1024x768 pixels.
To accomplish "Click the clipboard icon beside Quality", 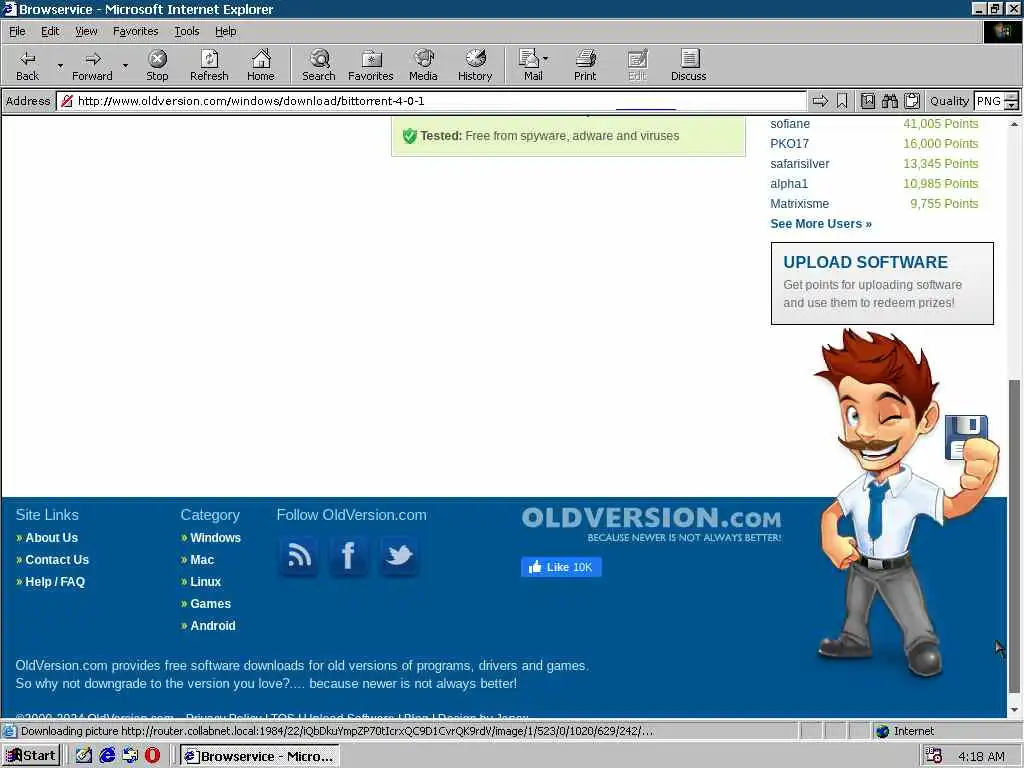I will point(912,101).
